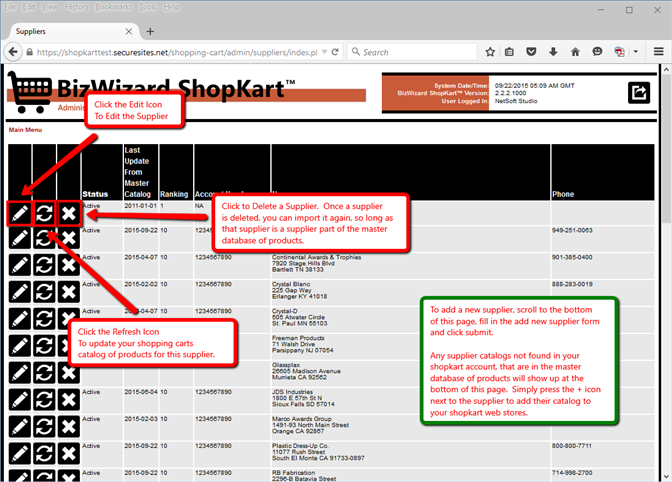
Task: Select phone number 800-800-7711
Action: [572, 446]
